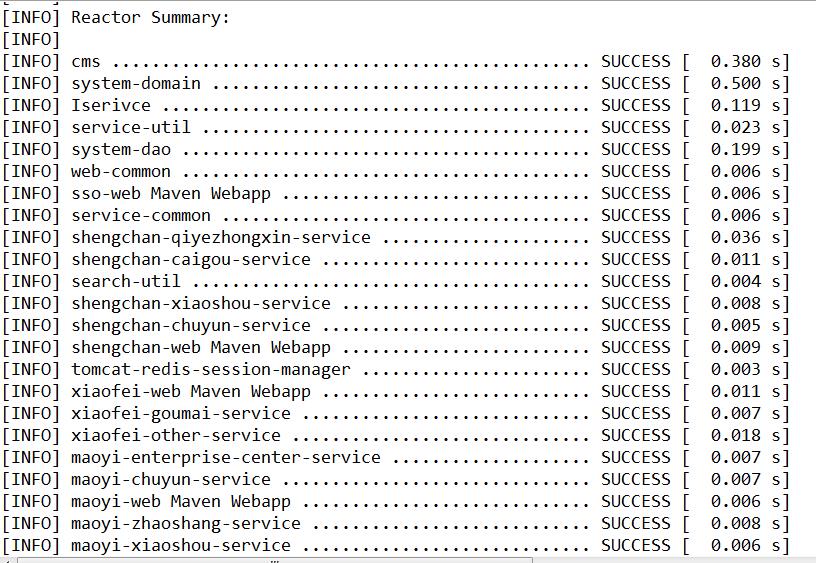The width and height of the screenshot is (816, 563).
Task: Click 'maoyi-enterprise-center-service' module name
Action: pos(226,458)
